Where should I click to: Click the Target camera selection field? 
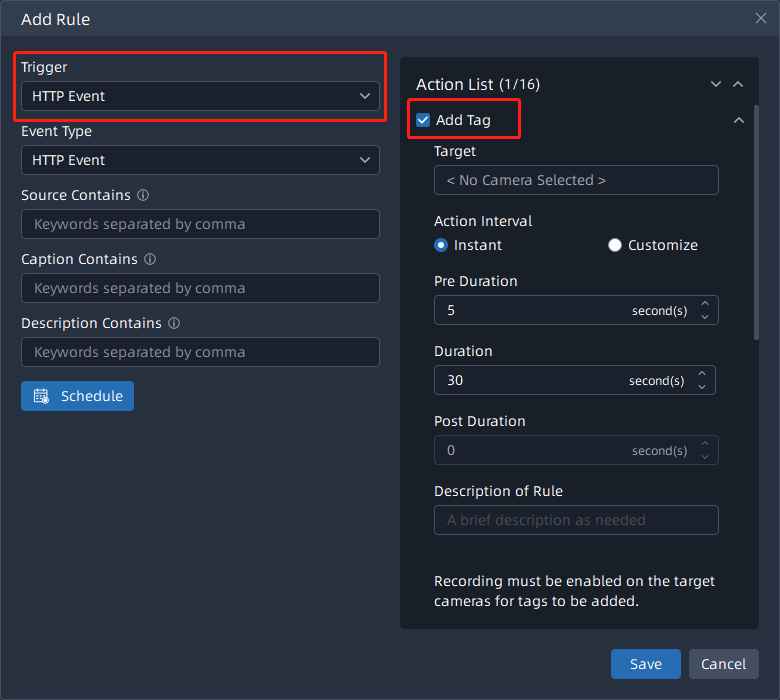[x=576, y=180]
